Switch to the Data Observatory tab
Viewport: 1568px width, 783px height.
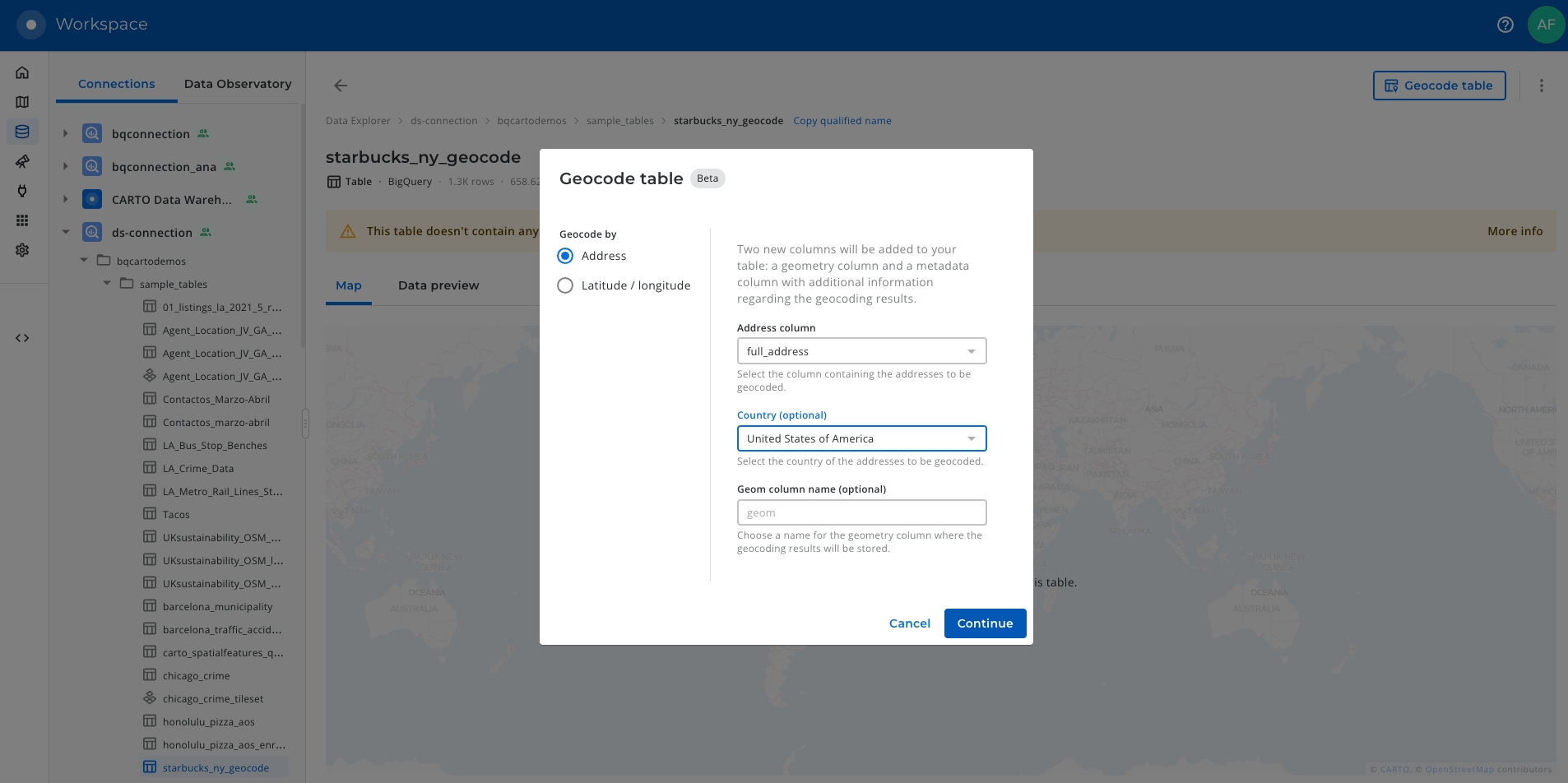(x=238, y=84)
